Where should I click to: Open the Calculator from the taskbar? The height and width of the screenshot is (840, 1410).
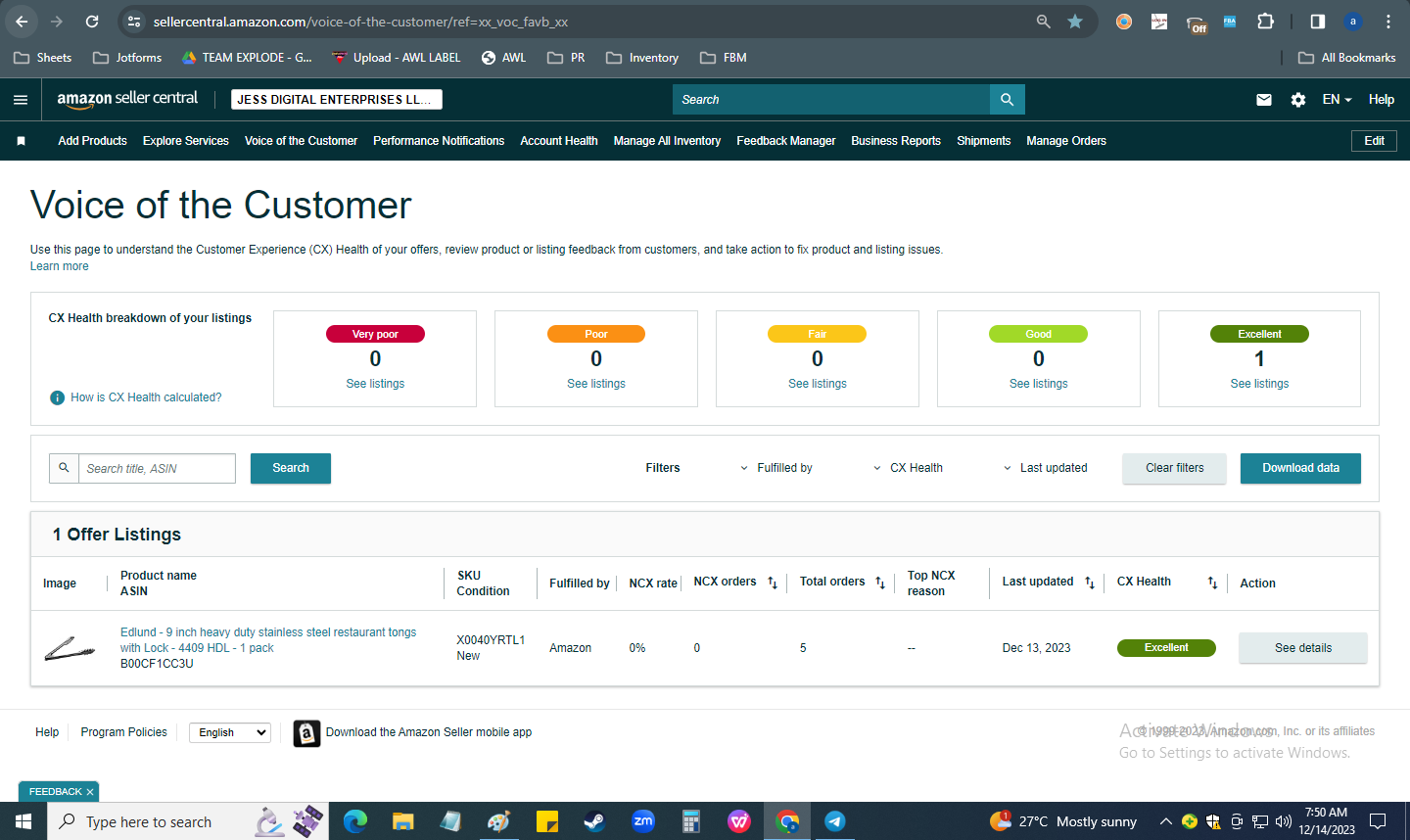[691, 821]
